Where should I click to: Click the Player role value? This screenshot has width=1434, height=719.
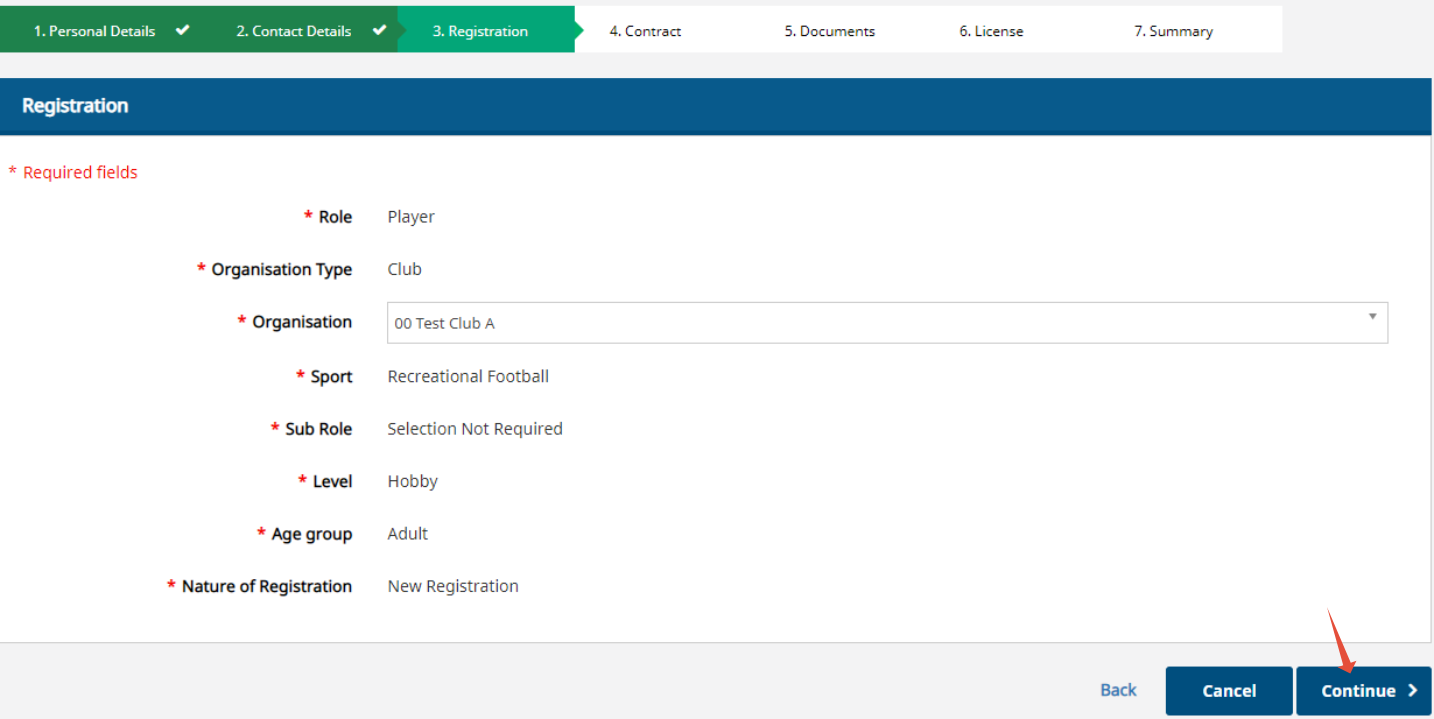click(411, 217)
